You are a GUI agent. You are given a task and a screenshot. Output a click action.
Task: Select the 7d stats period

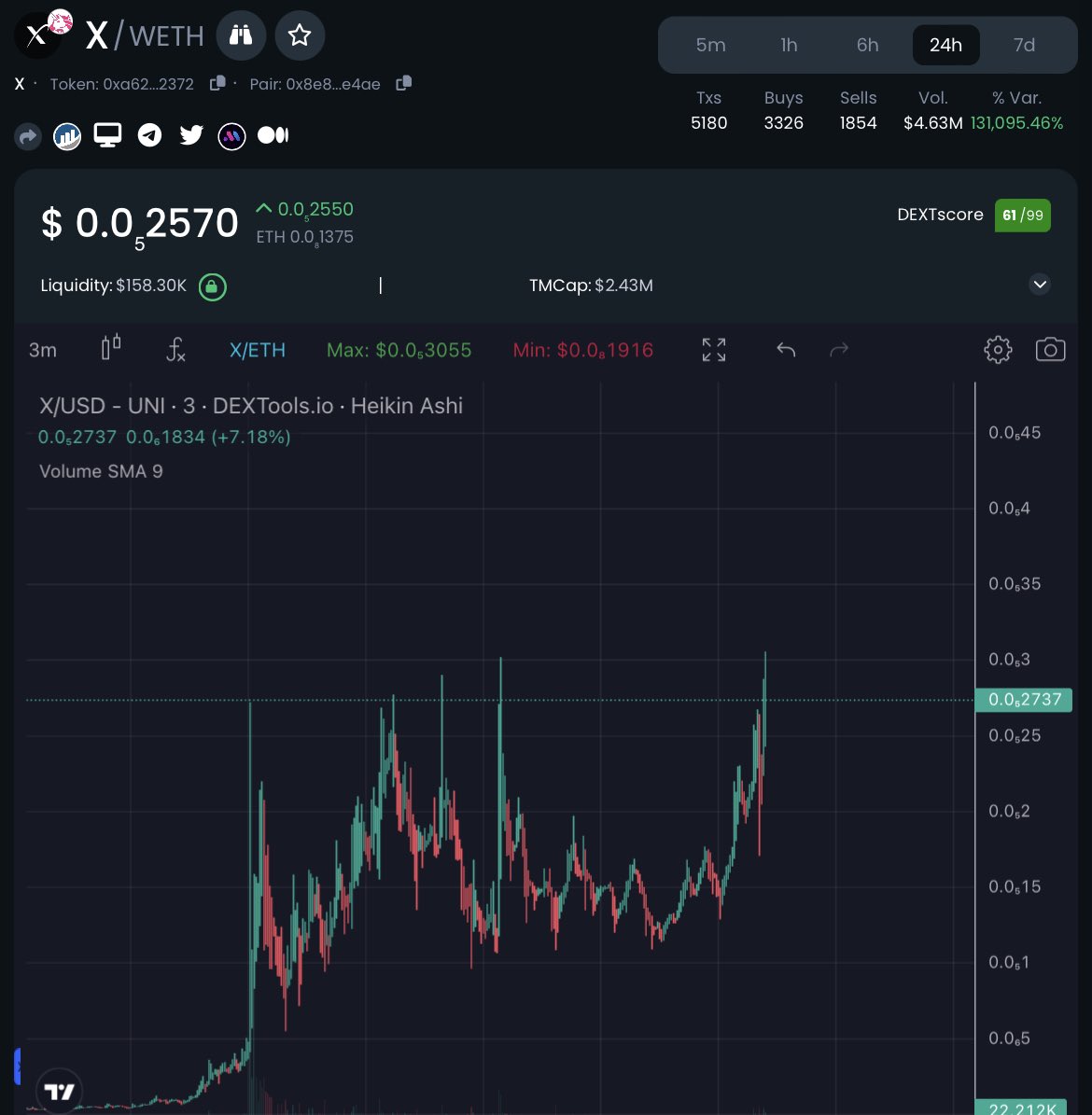[x=1024, y=45]
